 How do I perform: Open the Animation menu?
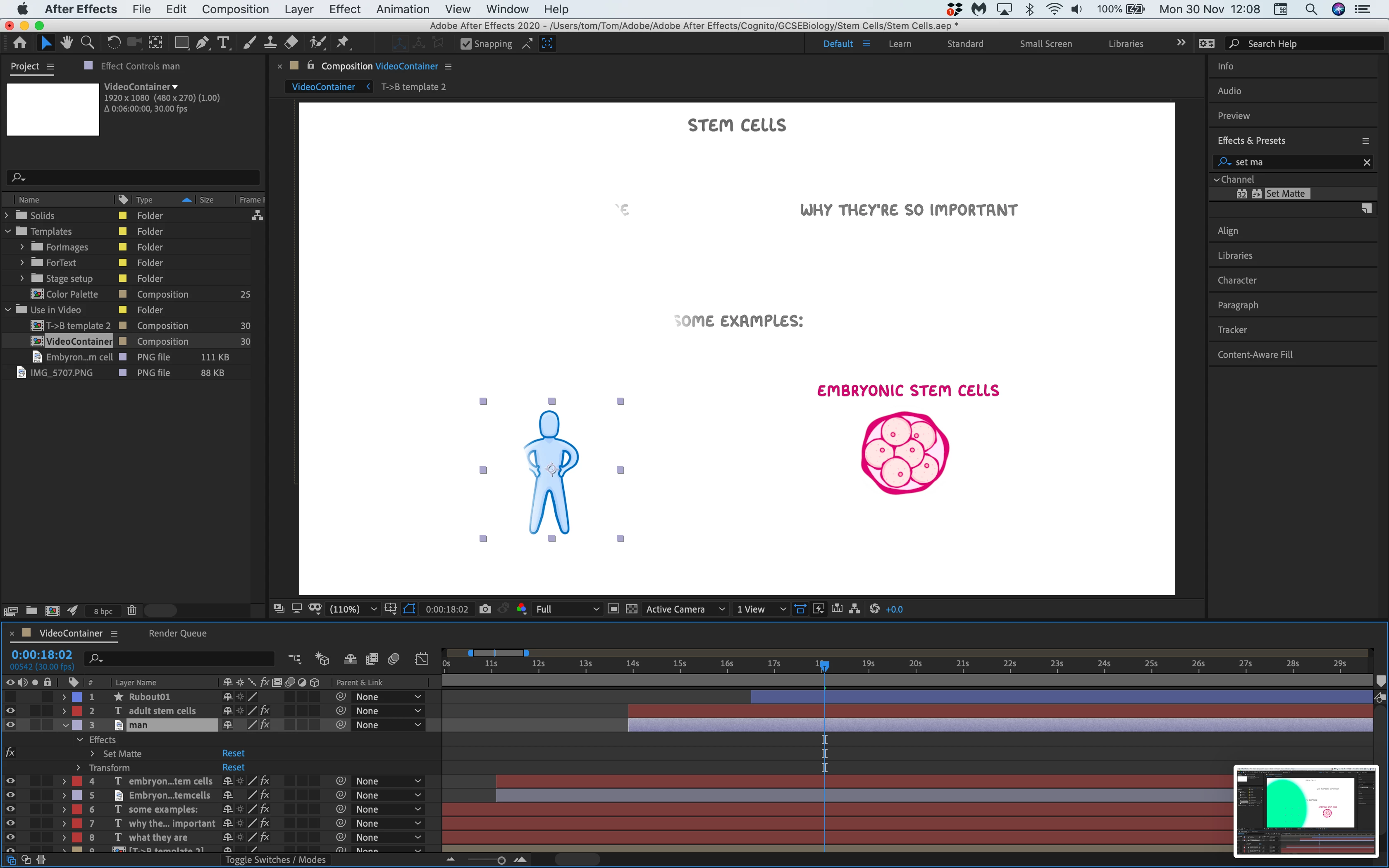[402, 9]
